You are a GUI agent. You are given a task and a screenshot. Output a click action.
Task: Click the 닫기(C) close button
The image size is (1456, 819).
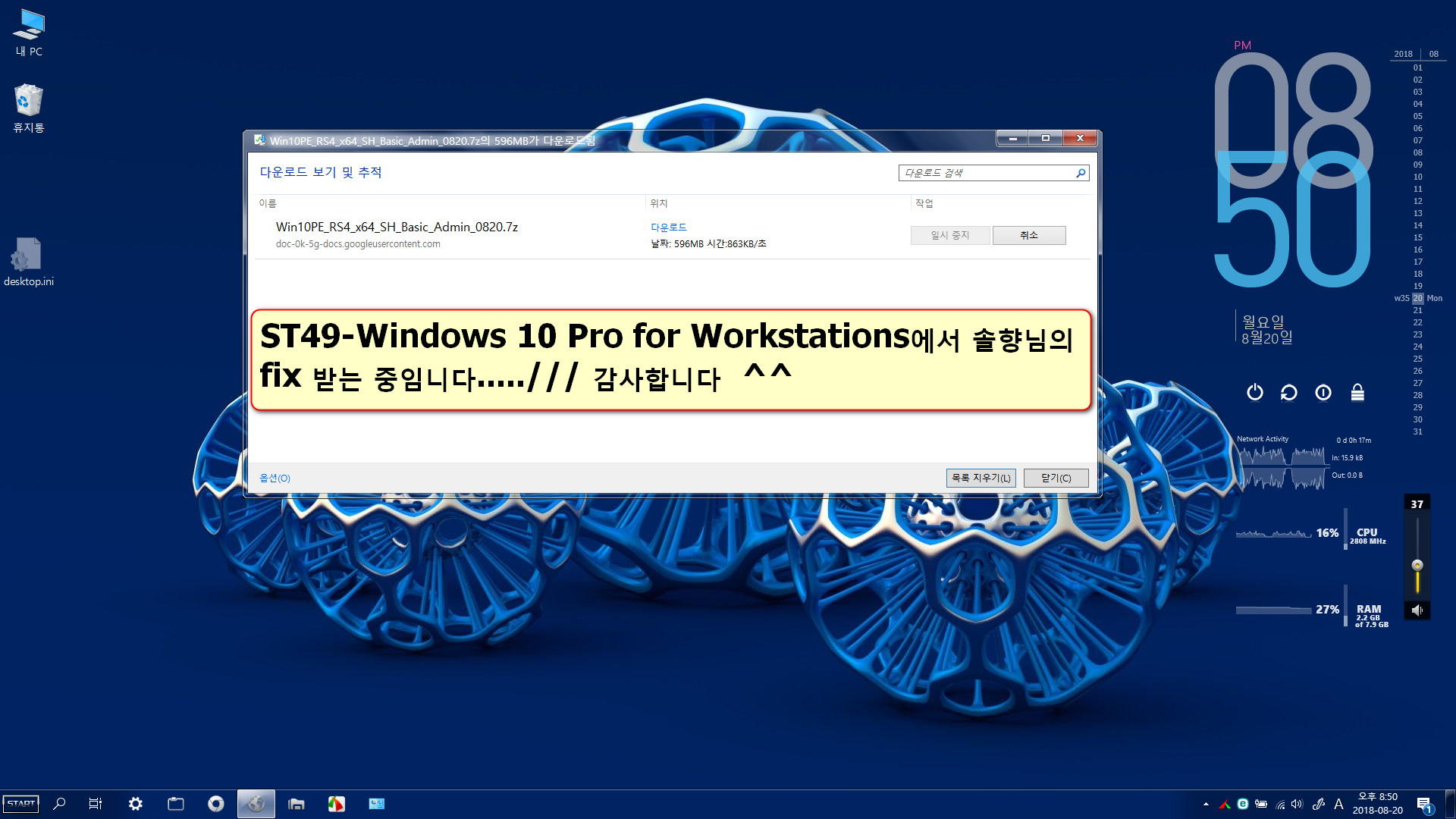coord(1056,478)
